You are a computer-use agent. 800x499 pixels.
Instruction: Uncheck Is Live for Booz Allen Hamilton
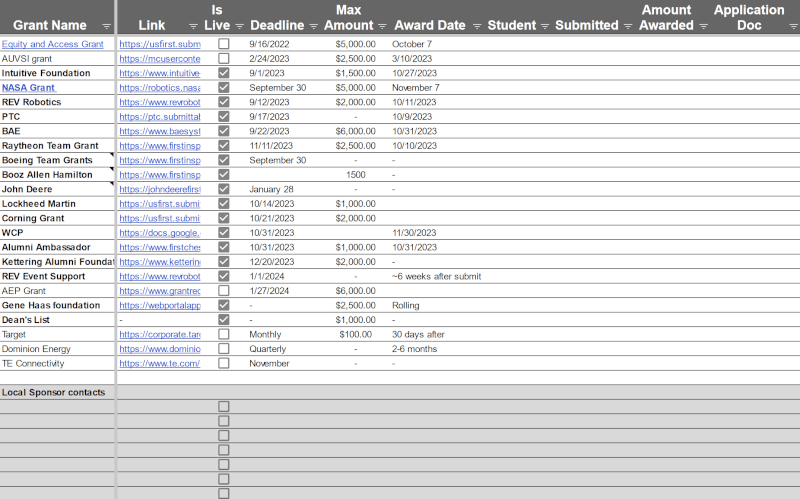click(223, 174)
